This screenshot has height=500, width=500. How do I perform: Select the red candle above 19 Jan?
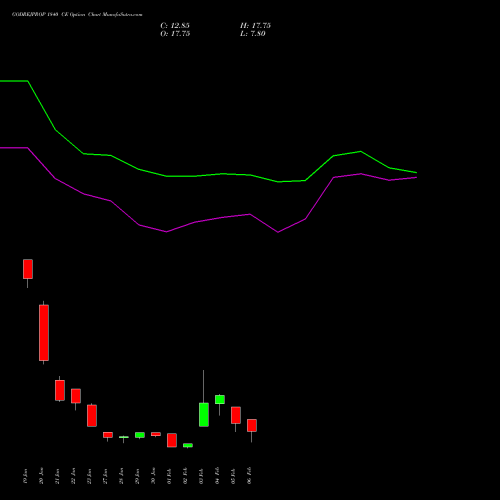(28, 269)
